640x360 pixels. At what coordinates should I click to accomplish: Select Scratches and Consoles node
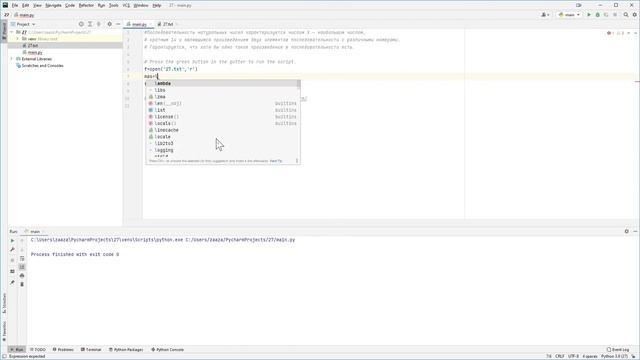pyautogui.click(x=42, y=65)
